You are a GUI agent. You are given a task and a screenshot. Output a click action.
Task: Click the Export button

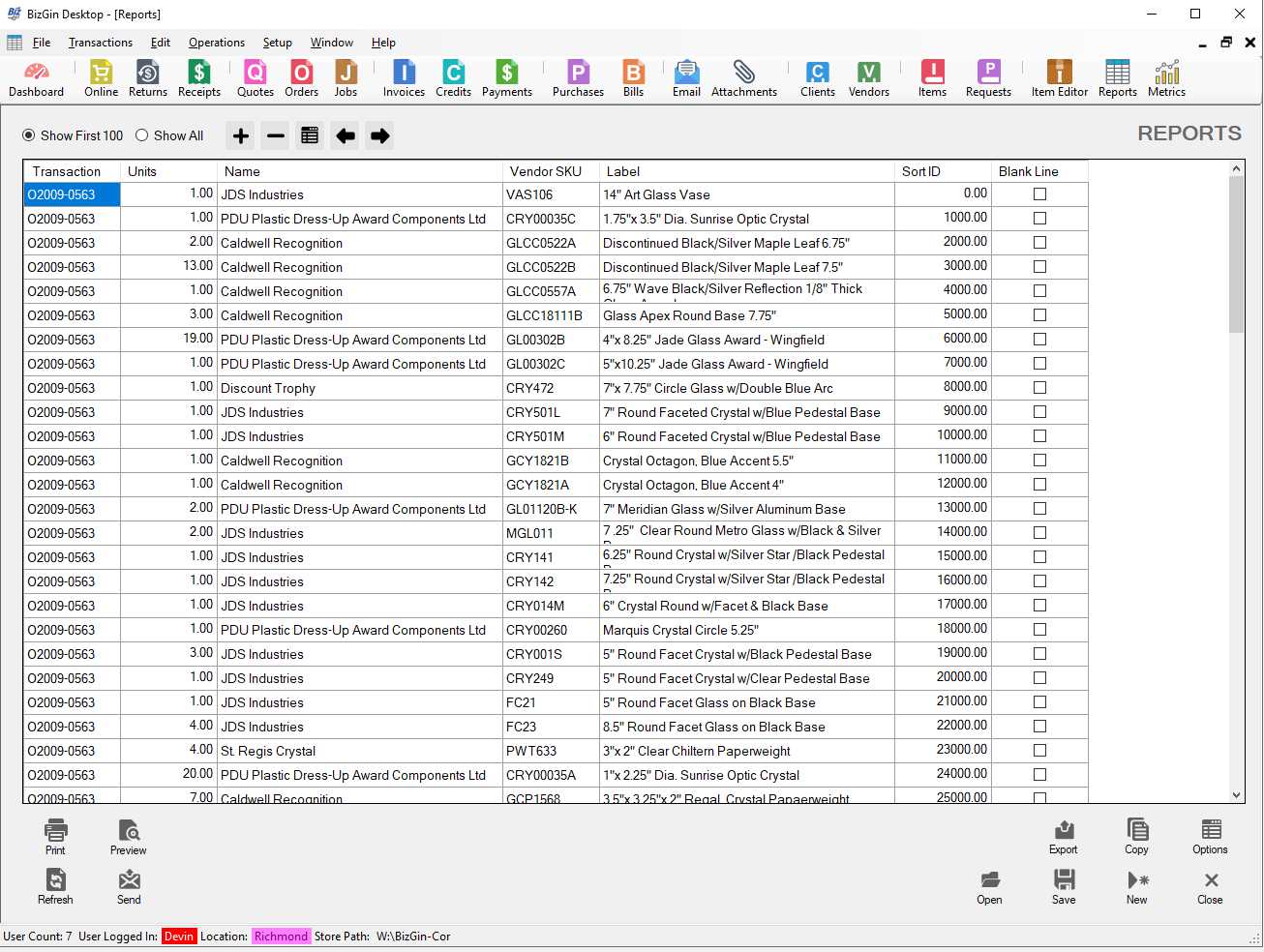click(1063, 837)
